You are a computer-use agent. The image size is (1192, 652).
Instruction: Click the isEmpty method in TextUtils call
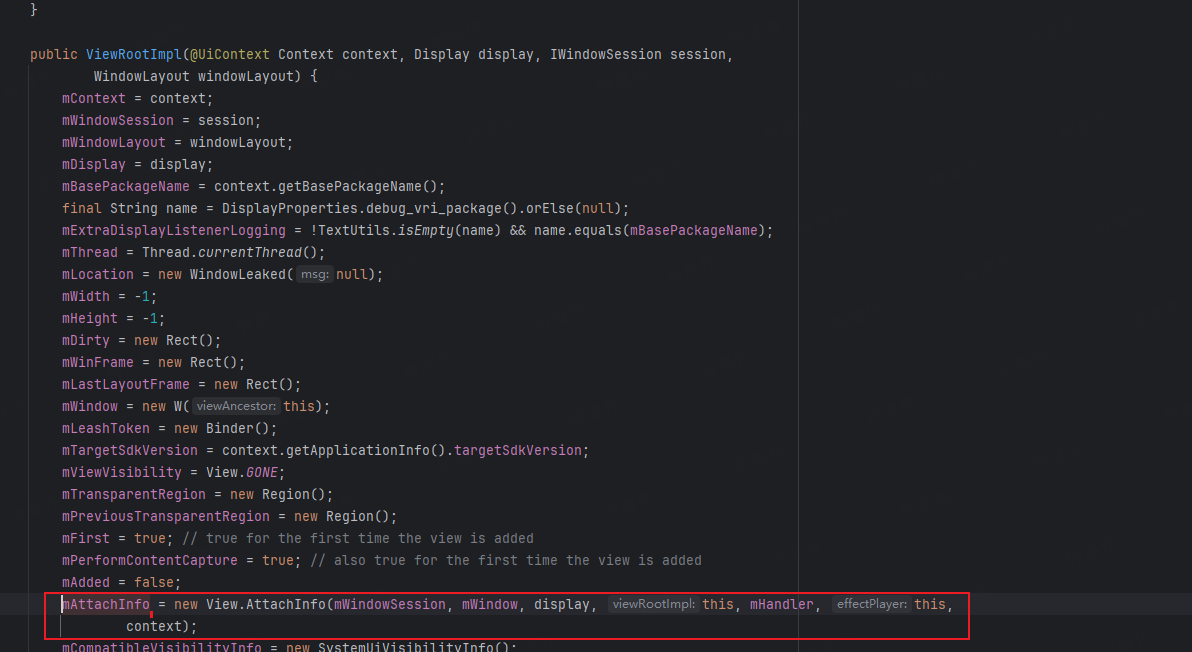[426, 231]
